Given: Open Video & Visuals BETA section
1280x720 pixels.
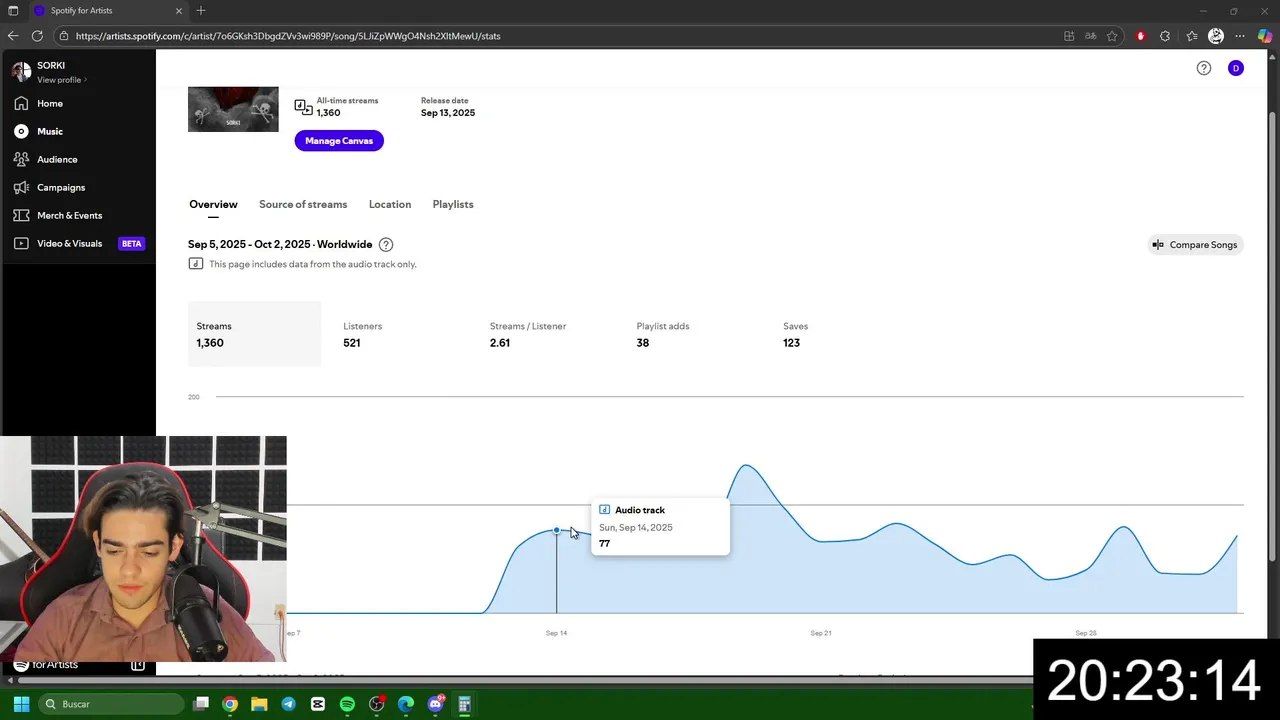Looking at the screenshot, I should (x=78, y=243).
